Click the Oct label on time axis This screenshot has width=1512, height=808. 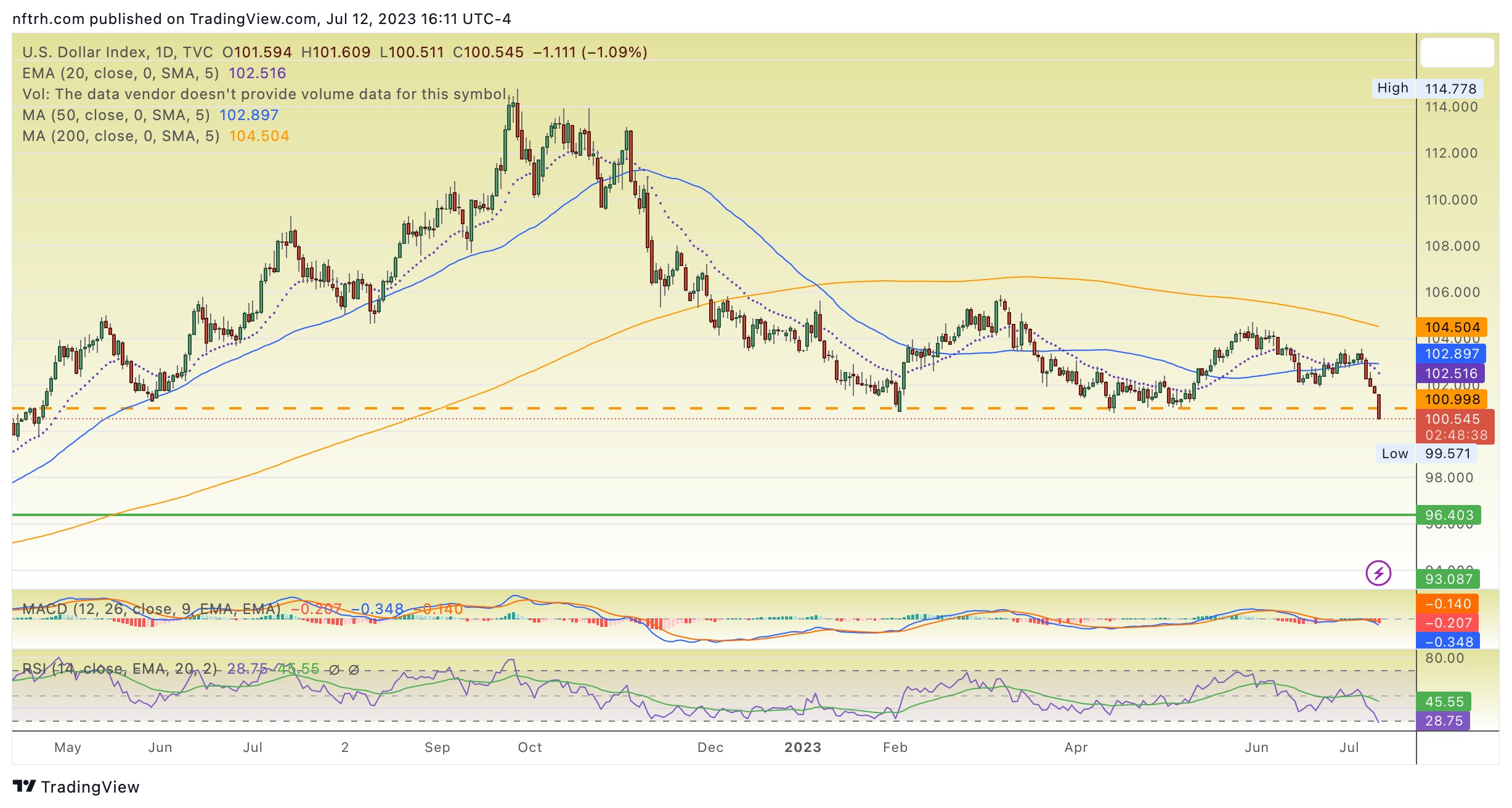pyautogui.click(x=529, y=747)
